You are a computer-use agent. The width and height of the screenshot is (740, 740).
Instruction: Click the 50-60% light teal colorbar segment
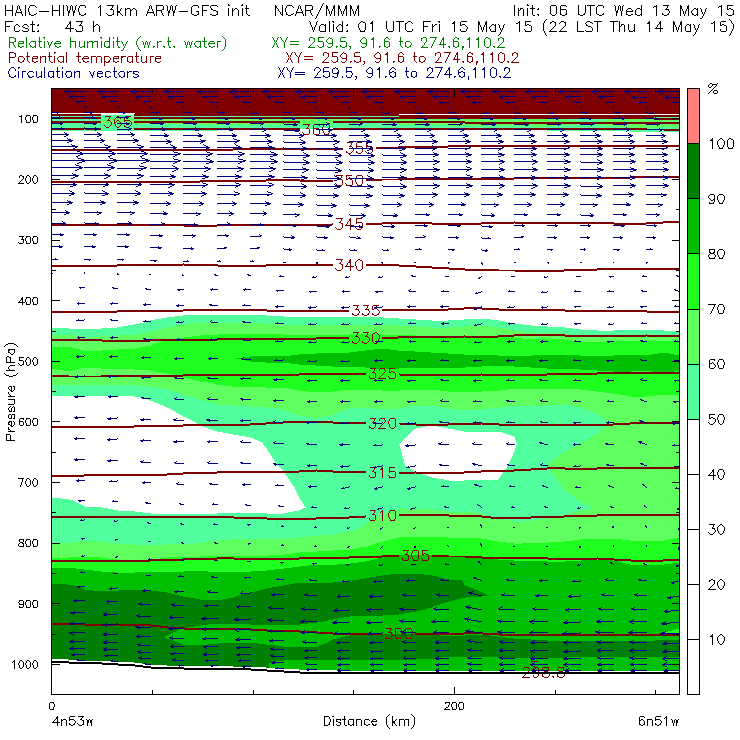coord(693,392)
